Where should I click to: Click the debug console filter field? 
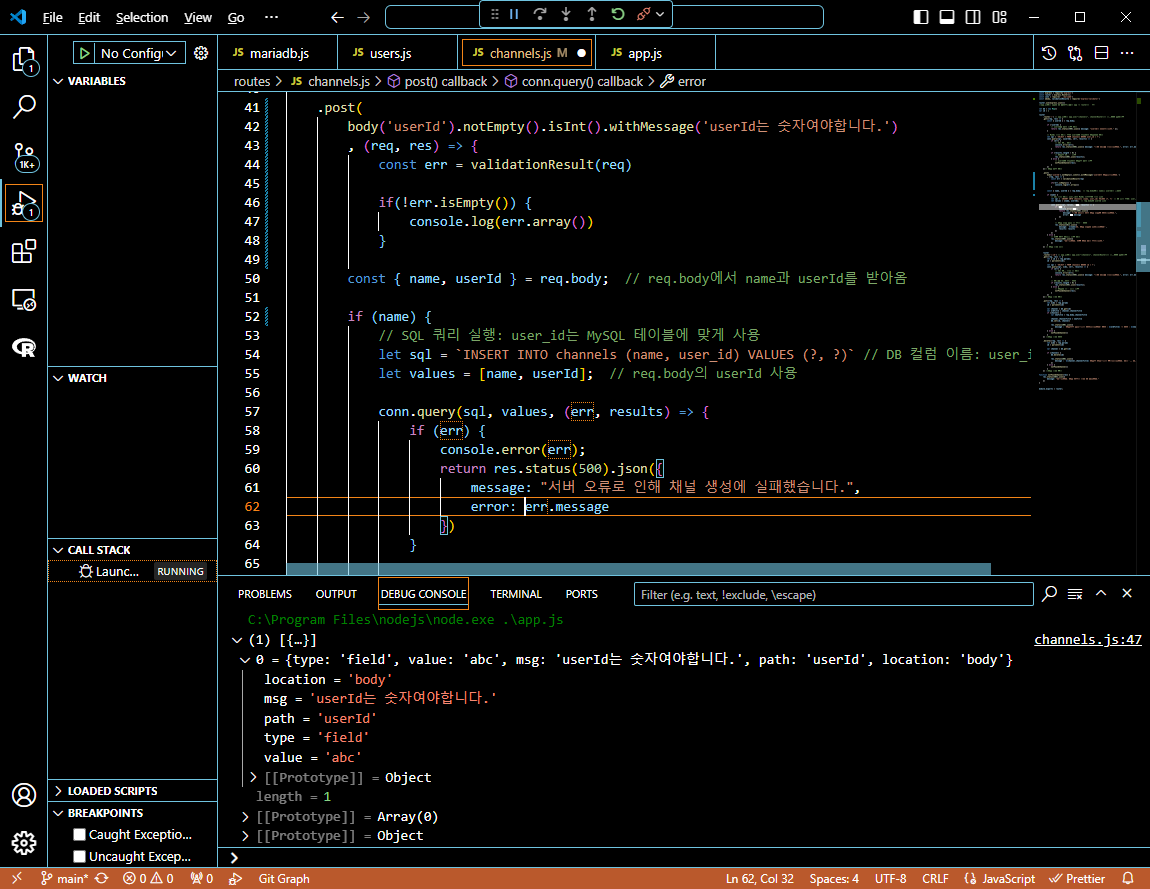(x=833, y=594)
